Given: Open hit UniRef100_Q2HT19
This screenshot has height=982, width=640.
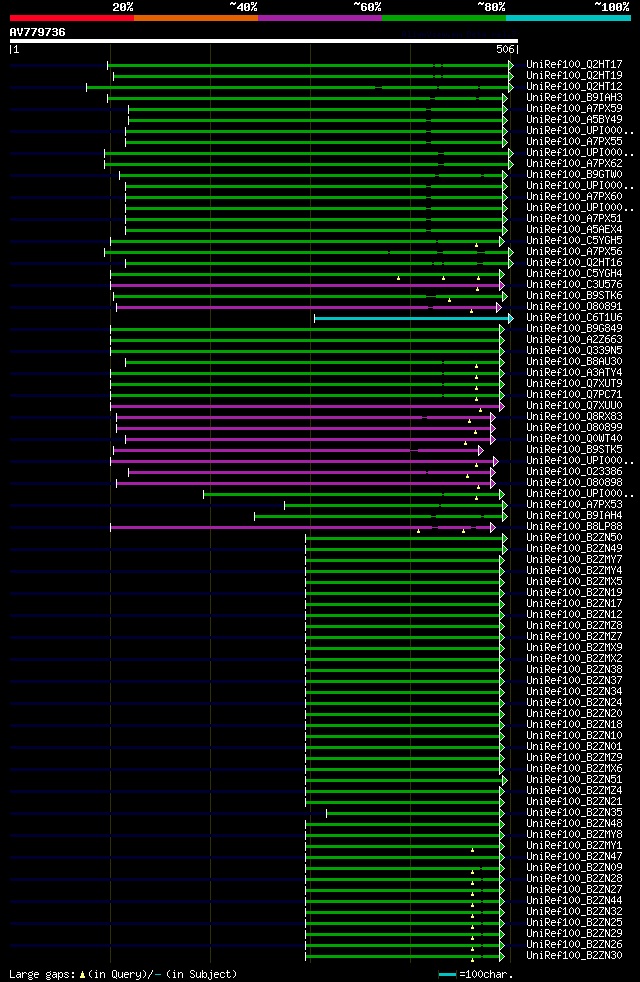Looking at the screenshot, I should pos(574,76).
